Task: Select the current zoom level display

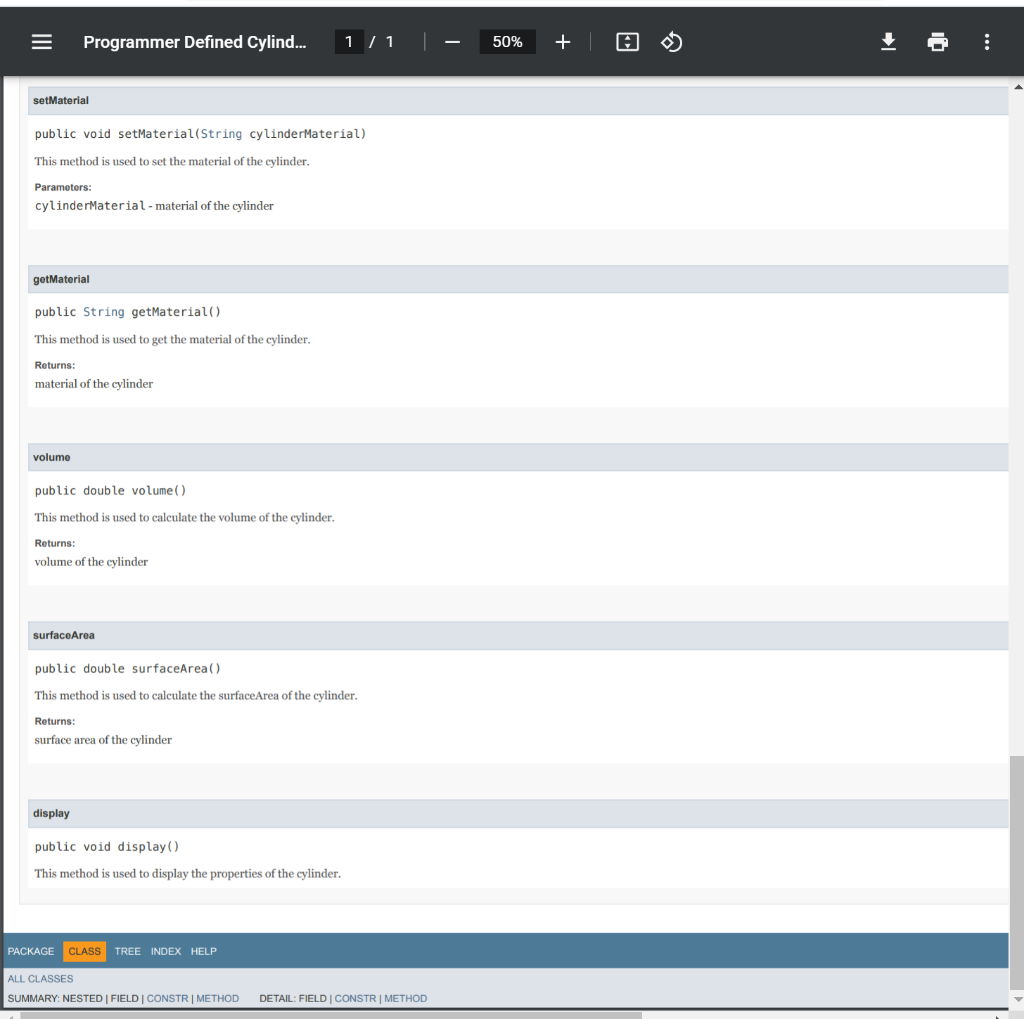Action: pos(507,41)
